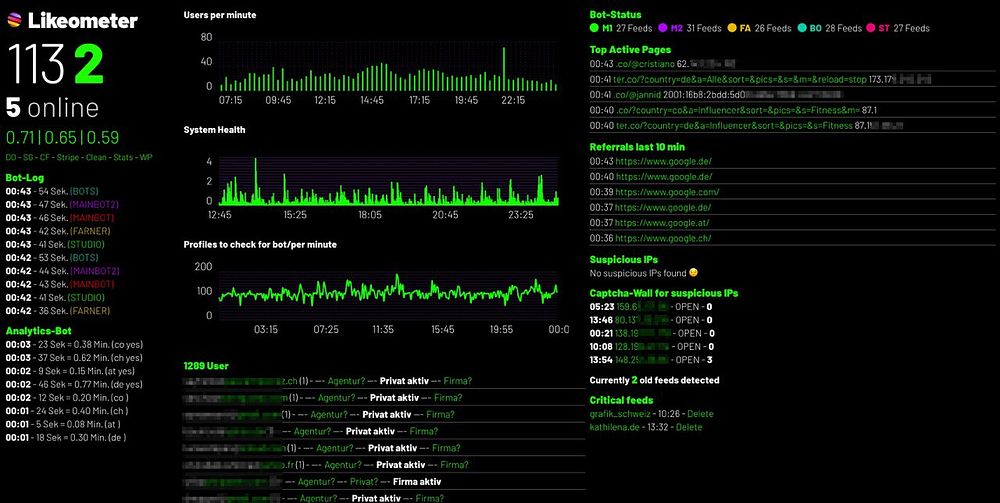The height and width of the screenshot is (503, 1000).
Task: Click the Likeometer logo icon
Action: [14, 21]
